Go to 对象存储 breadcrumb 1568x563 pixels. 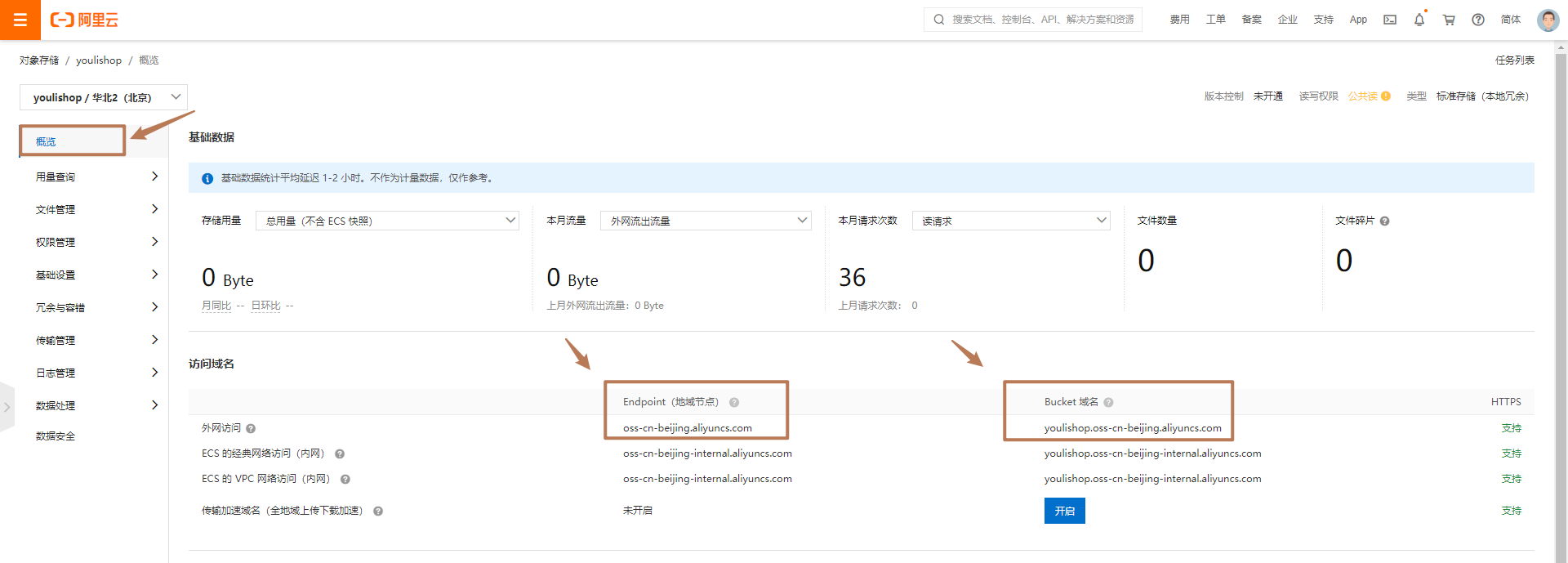pos(39,60)
